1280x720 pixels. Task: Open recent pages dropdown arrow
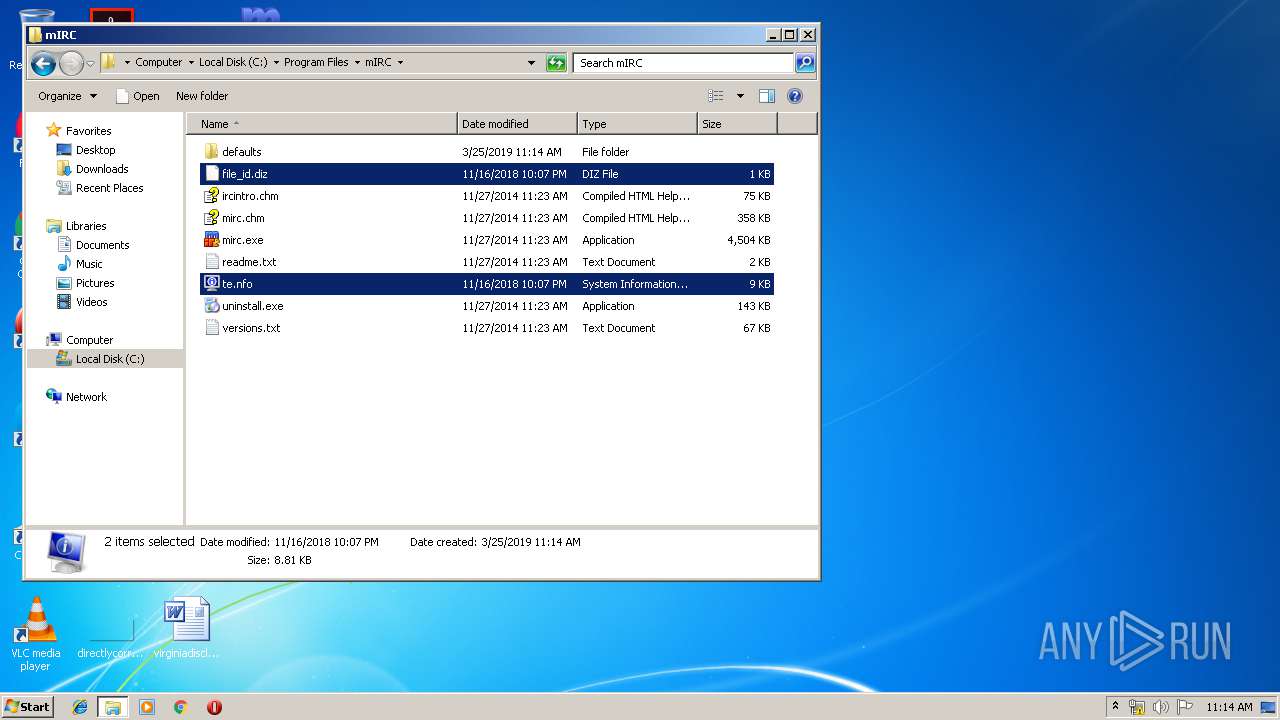coord(90,63)
